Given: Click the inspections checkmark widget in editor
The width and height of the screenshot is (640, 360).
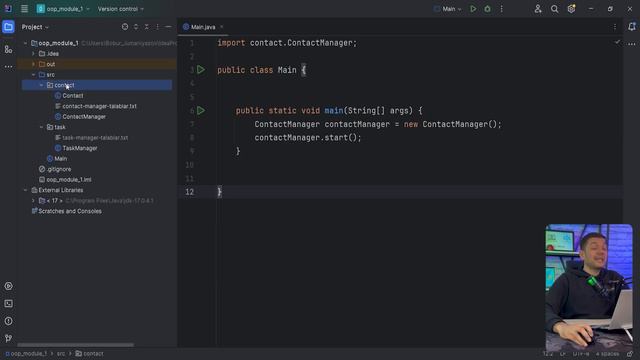Looking at the screenshot, I should click(617, 42).
